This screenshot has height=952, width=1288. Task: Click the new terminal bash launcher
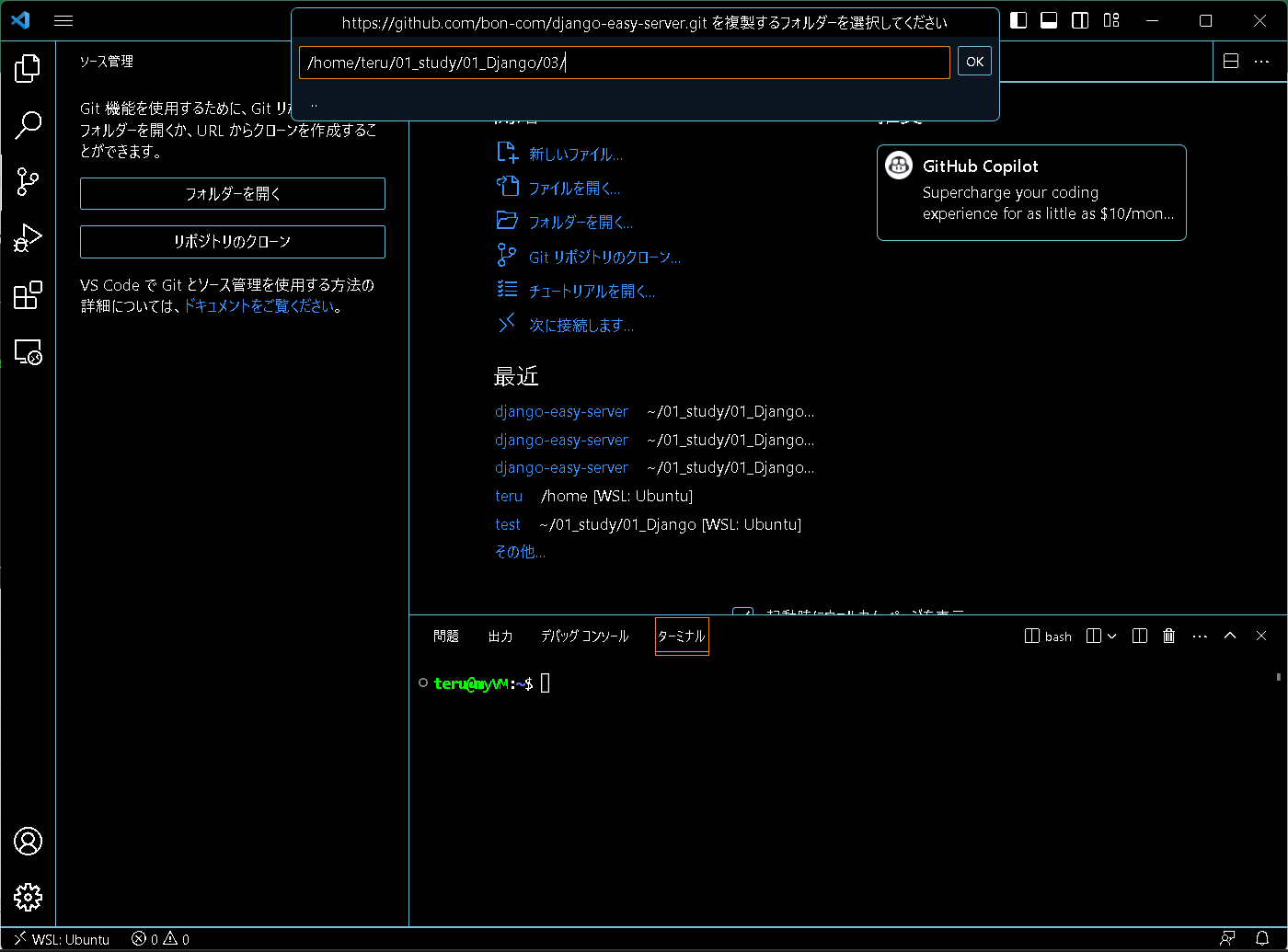click(1048, 636)
